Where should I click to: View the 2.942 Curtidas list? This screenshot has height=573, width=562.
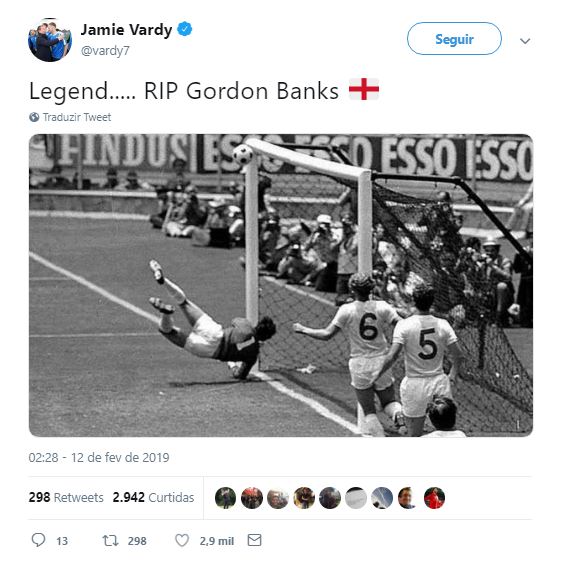[x=153, y=497]
